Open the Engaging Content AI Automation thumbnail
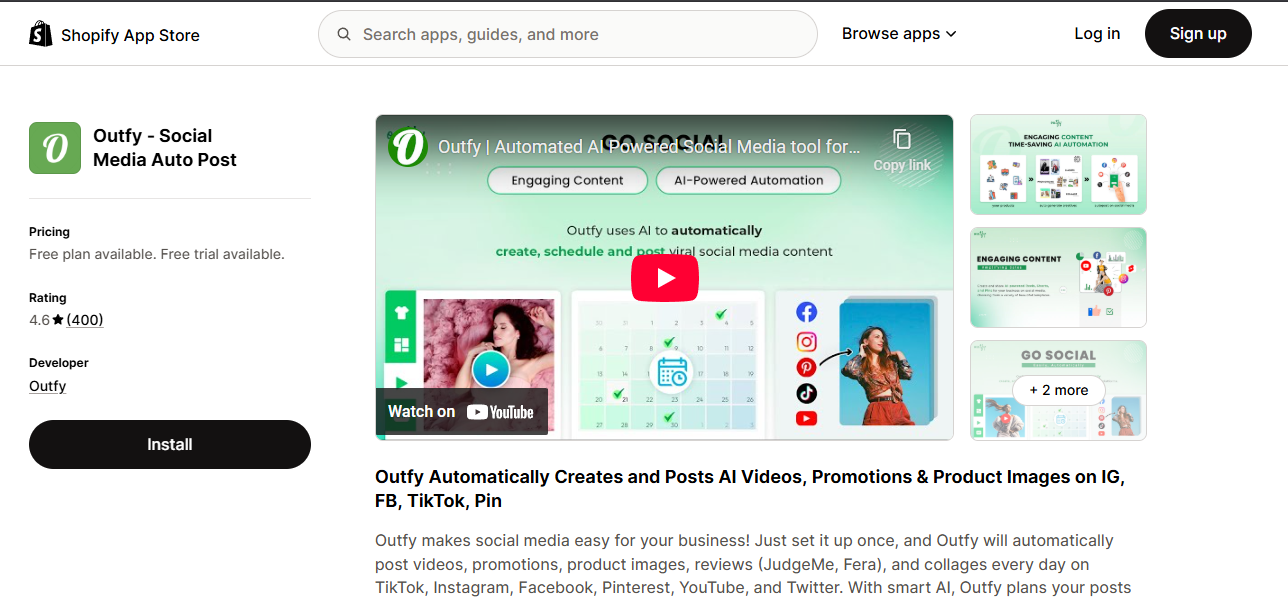Image resolution: width=1288 pixels, height=600 pixels. pos(1058,164)
